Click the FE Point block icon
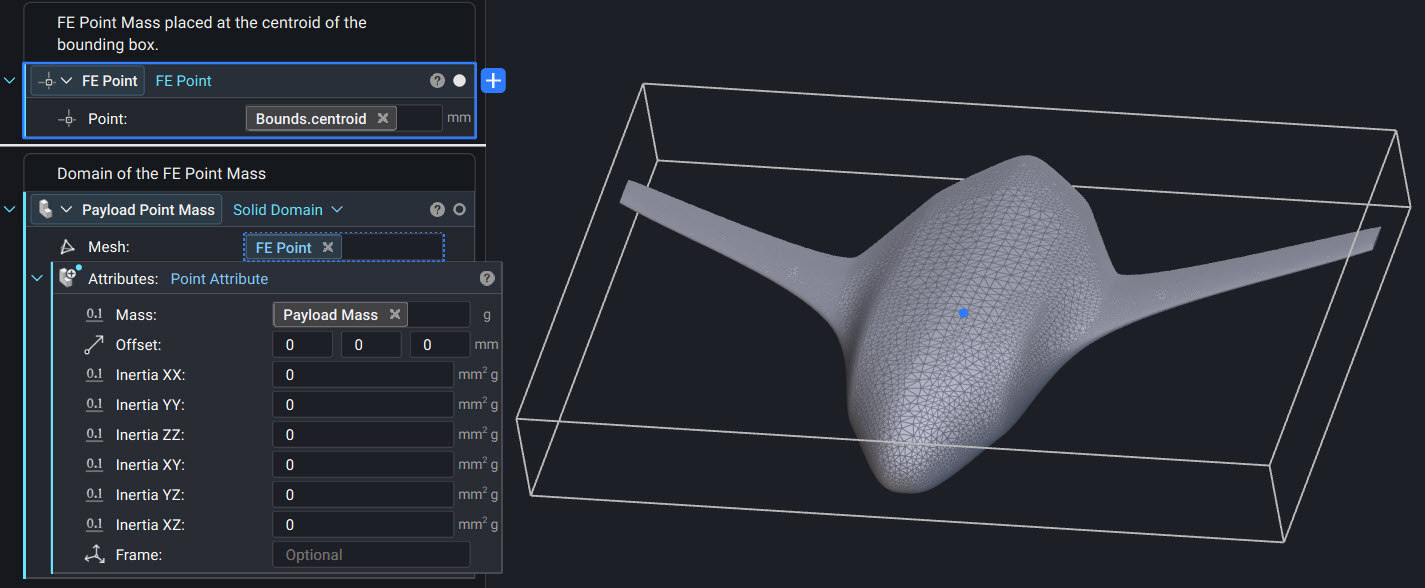 (x=47, y=81)
